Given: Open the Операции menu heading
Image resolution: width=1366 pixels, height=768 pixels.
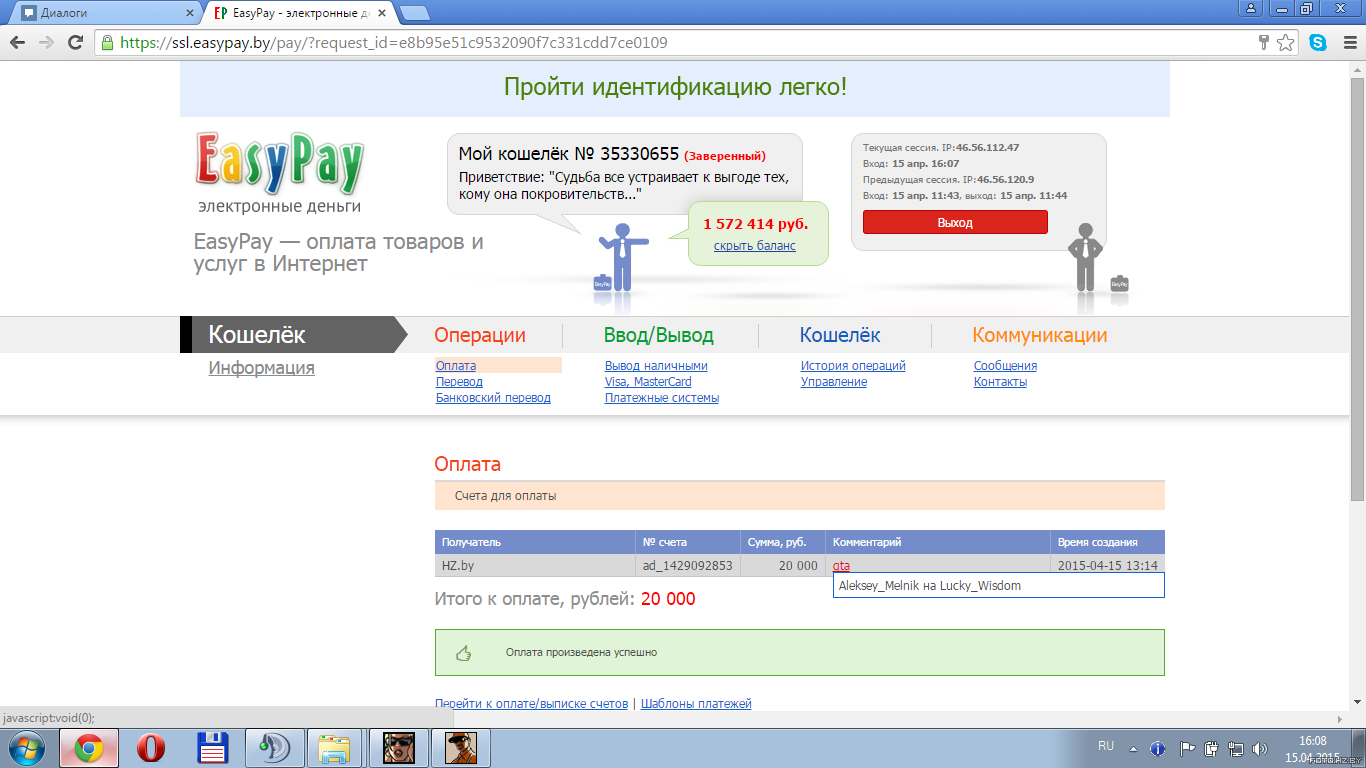Looking at the screenshot, I should click(x=480, y=335).
